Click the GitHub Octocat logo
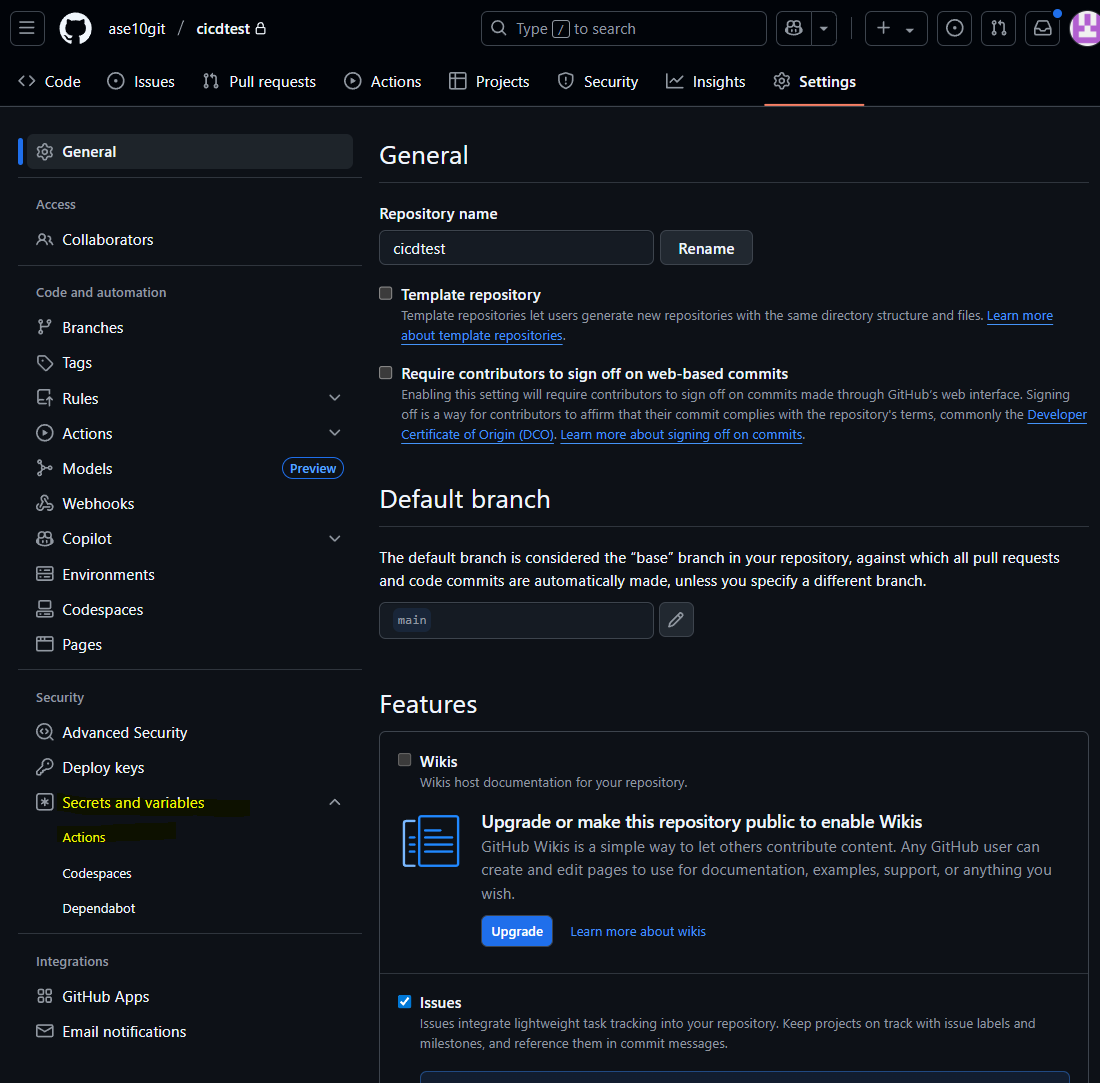 tap(76, 29)
